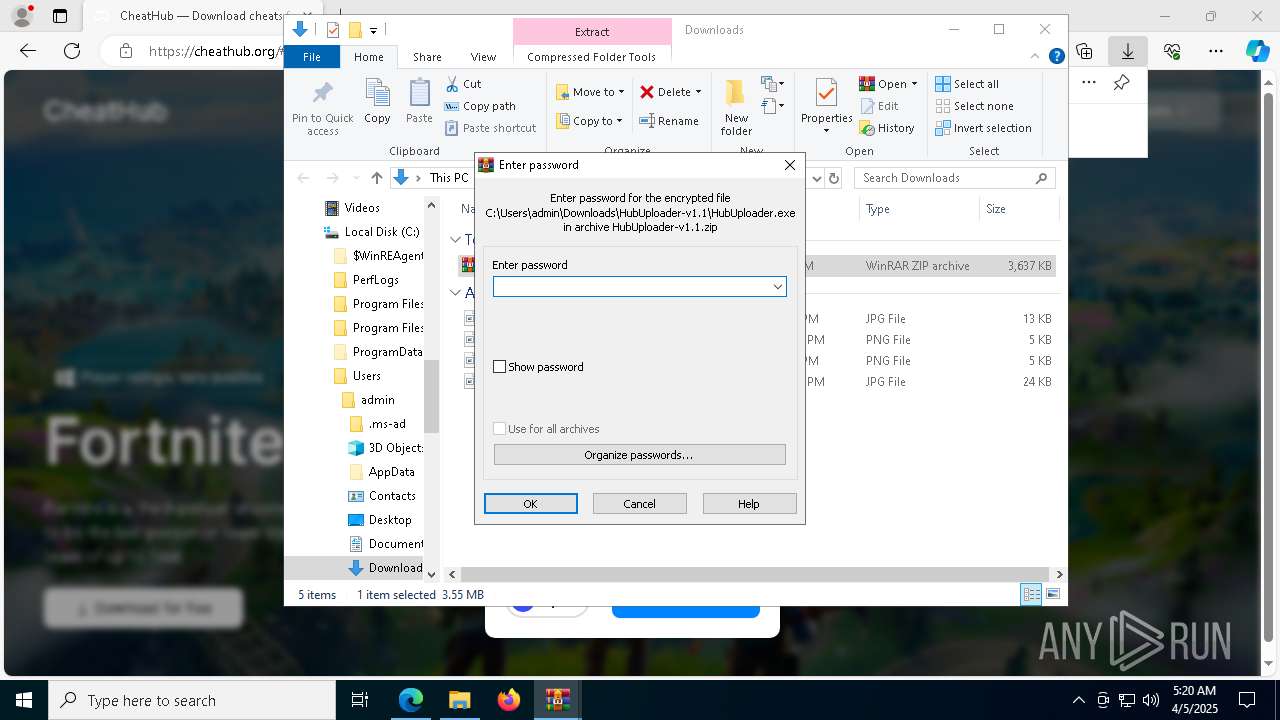Expand the Delete dropdown arrow

[x=698, y=92]
